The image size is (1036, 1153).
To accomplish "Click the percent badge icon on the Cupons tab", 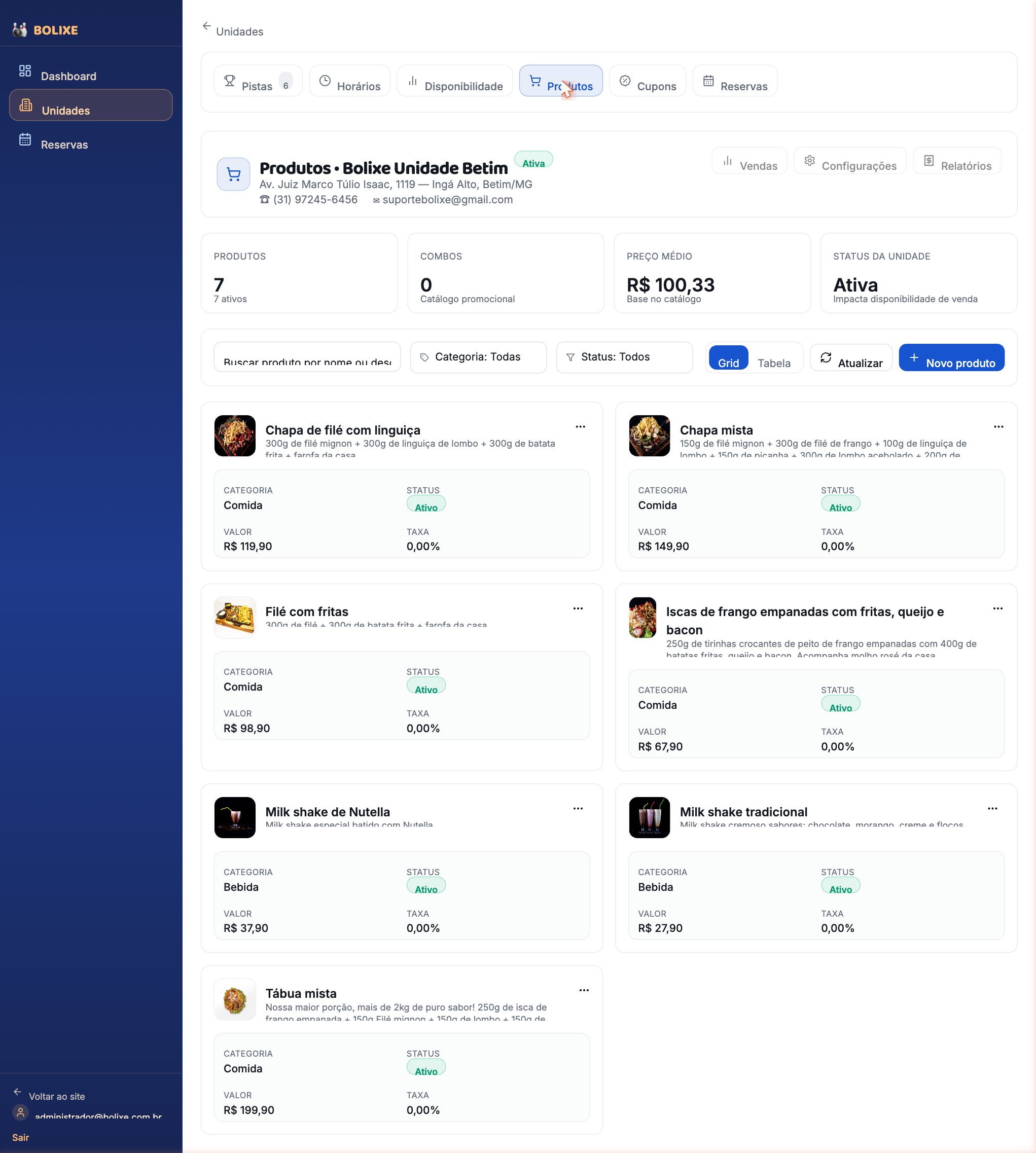I will point(625,81).
